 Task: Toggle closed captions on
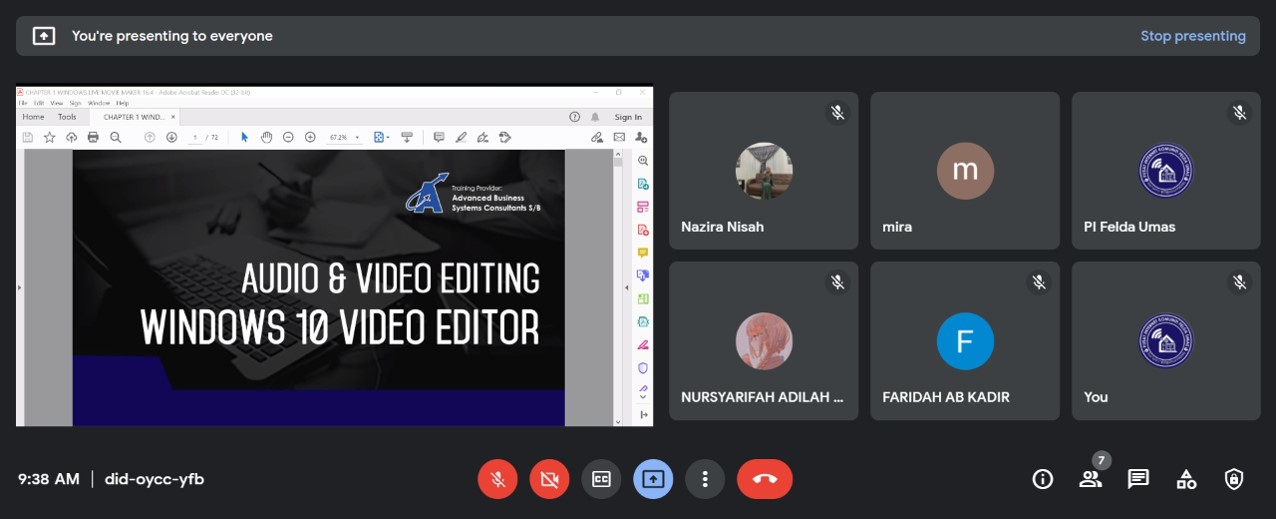click(x=601, y=479)
